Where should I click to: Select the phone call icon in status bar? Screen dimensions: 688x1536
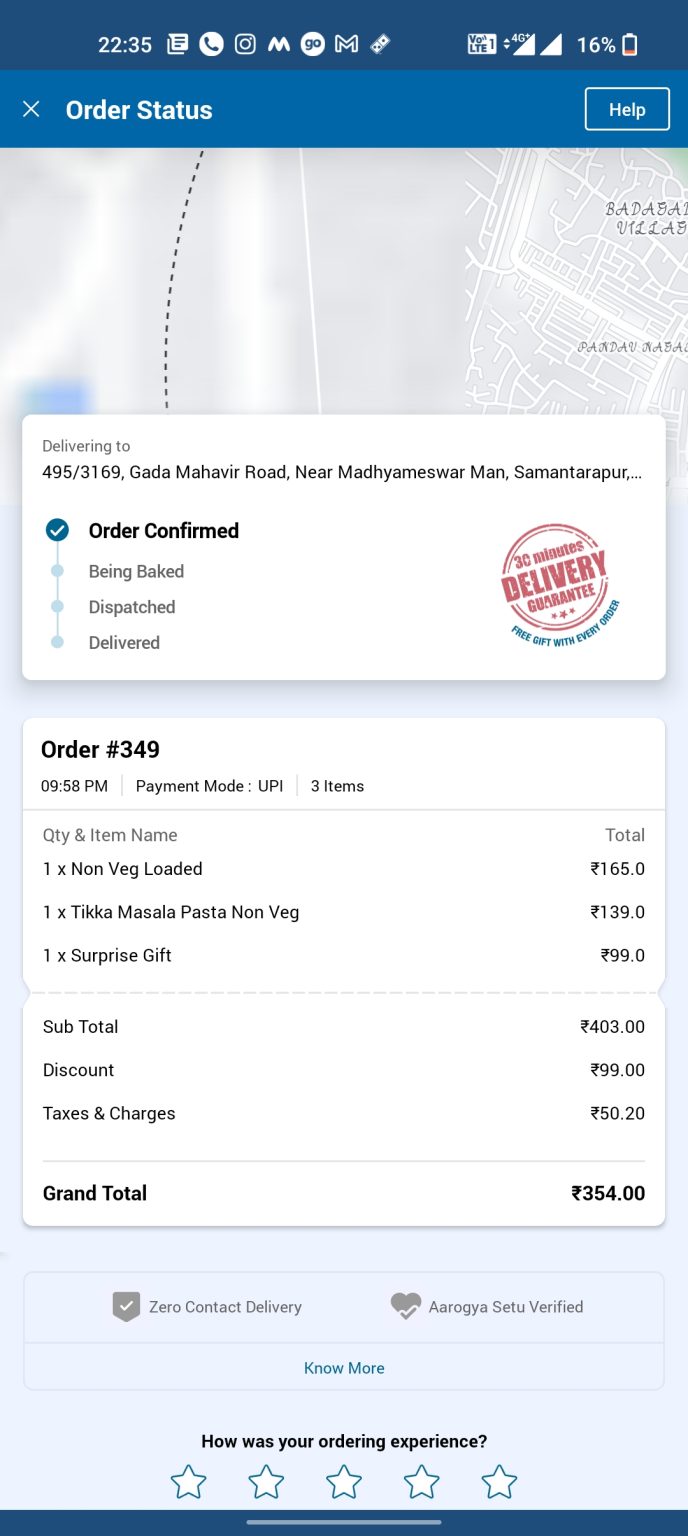click(210, 43)
